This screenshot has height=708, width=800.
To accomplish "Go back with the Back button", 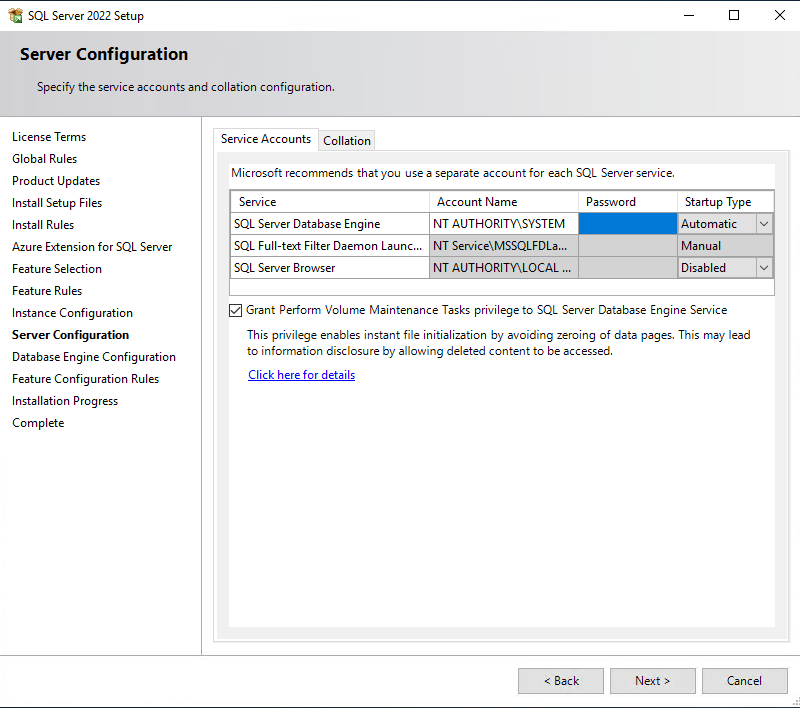I will [x=560, y=681].
